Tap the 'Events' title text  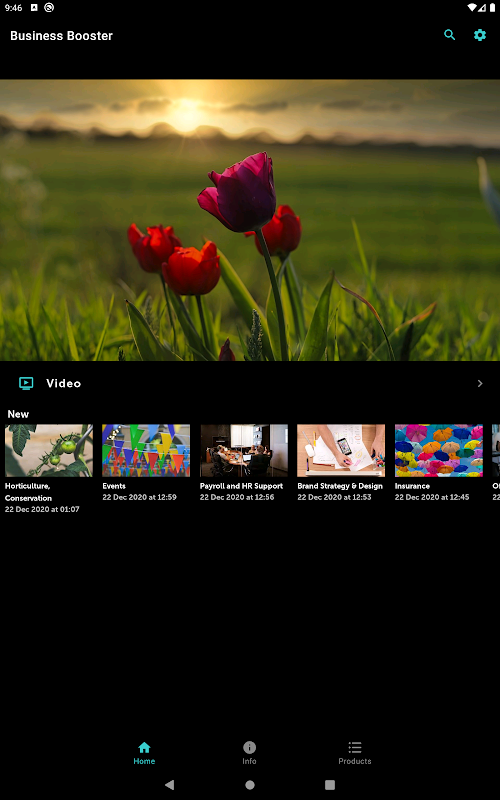[x=114, y=486]
